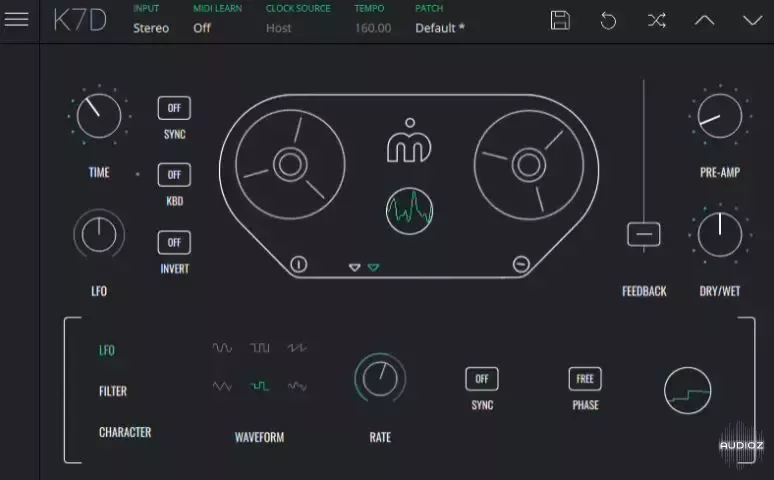This screenshot has height=480, width=774.
Task: Toggle the FREE phase button
Action: pos(585,379)
